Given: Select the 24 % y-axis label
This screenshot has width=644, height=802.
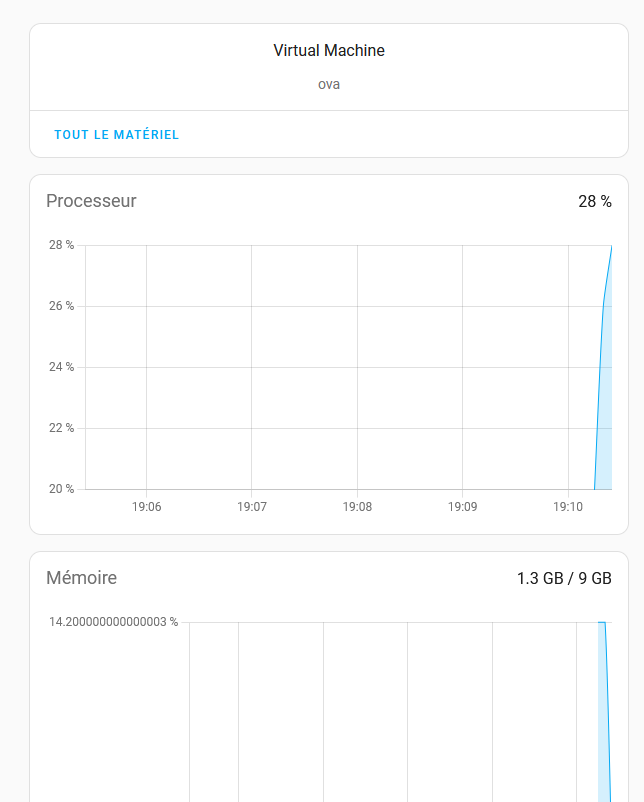Looking at the screenshot, I should click(61, 367).
